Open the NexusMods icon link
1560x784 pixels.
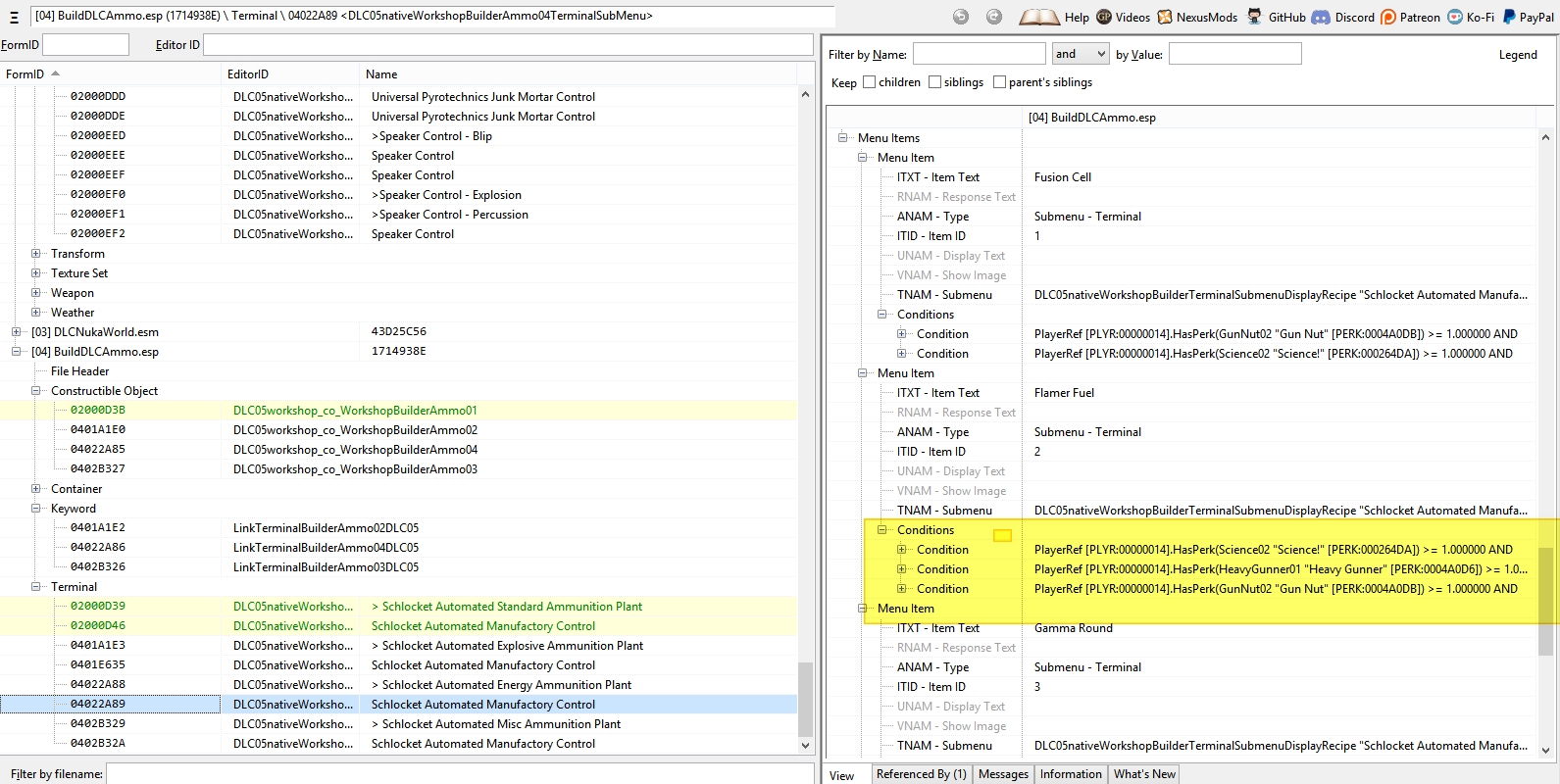1165,17
